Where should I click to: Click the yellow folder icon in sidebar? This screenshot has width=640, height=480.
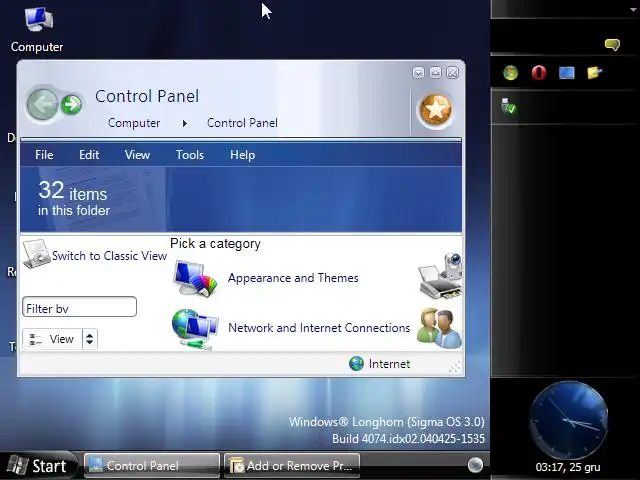(594, 73)
